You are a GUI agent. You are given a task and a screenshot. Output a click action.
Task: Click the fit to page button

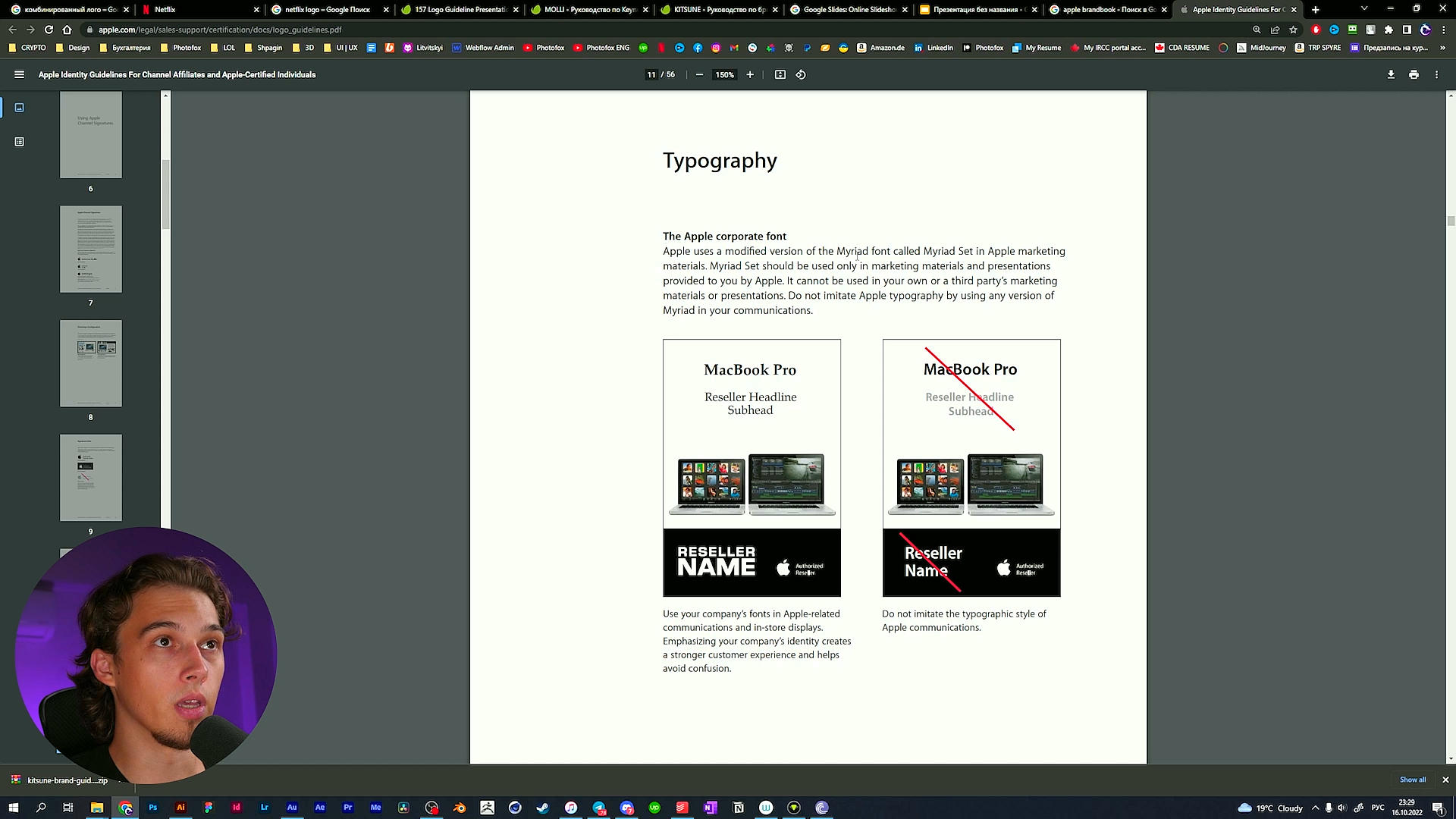[780, 74]
